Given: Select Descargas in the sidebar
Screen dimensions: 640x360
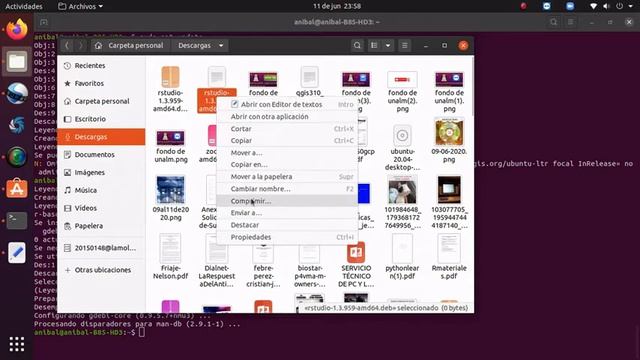Looking at the screenshot, I should click(x=101, y=137).
